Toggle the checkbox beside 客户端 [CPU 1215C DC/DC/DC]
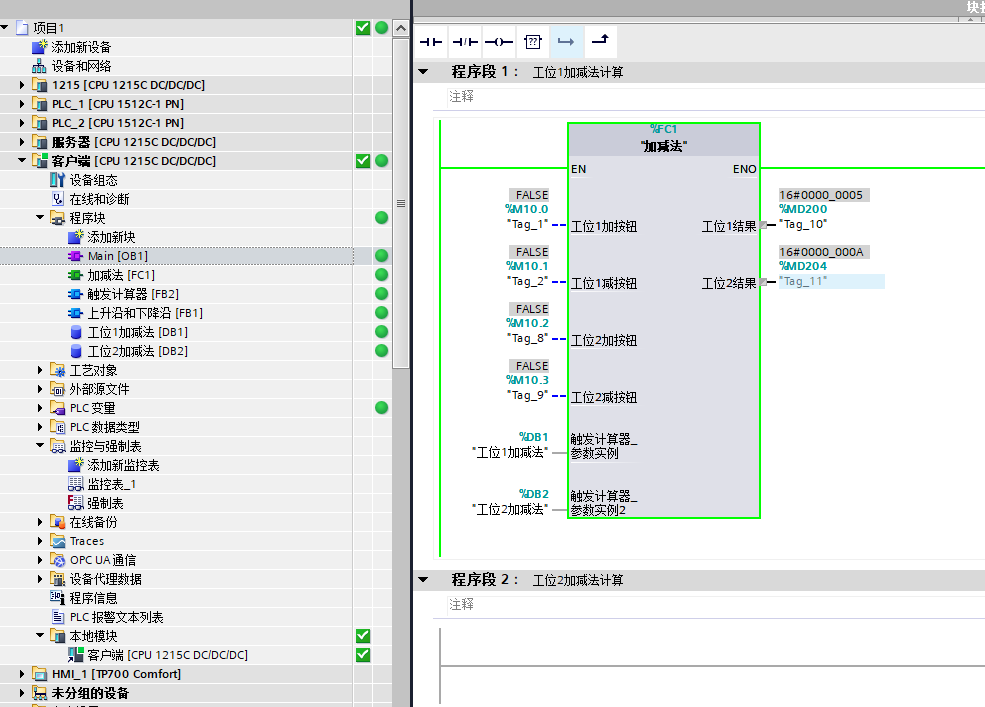This screenshot has width=985, height=707. 363,160
